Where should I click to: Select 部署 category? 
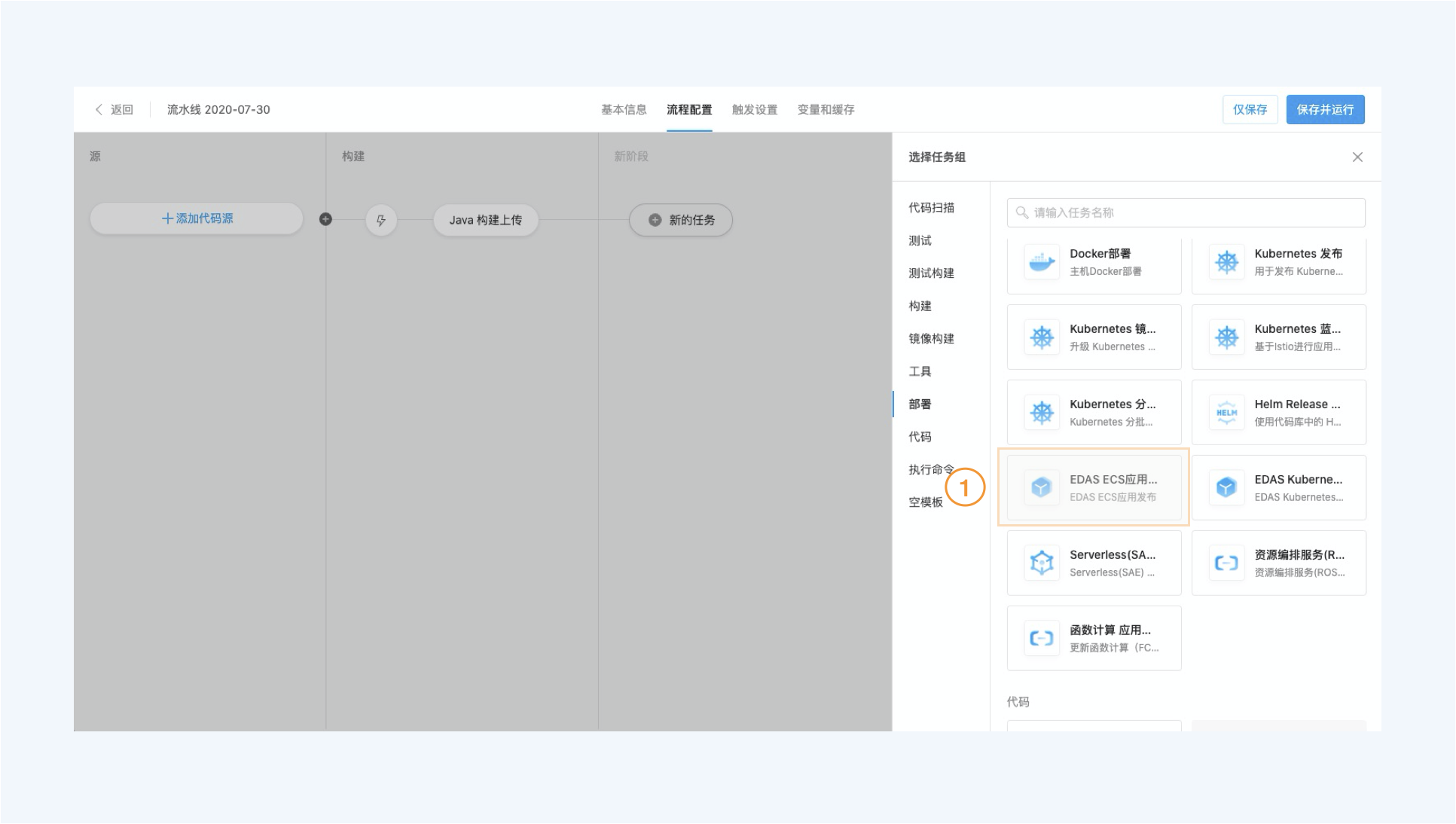click(x=920, y=404)
